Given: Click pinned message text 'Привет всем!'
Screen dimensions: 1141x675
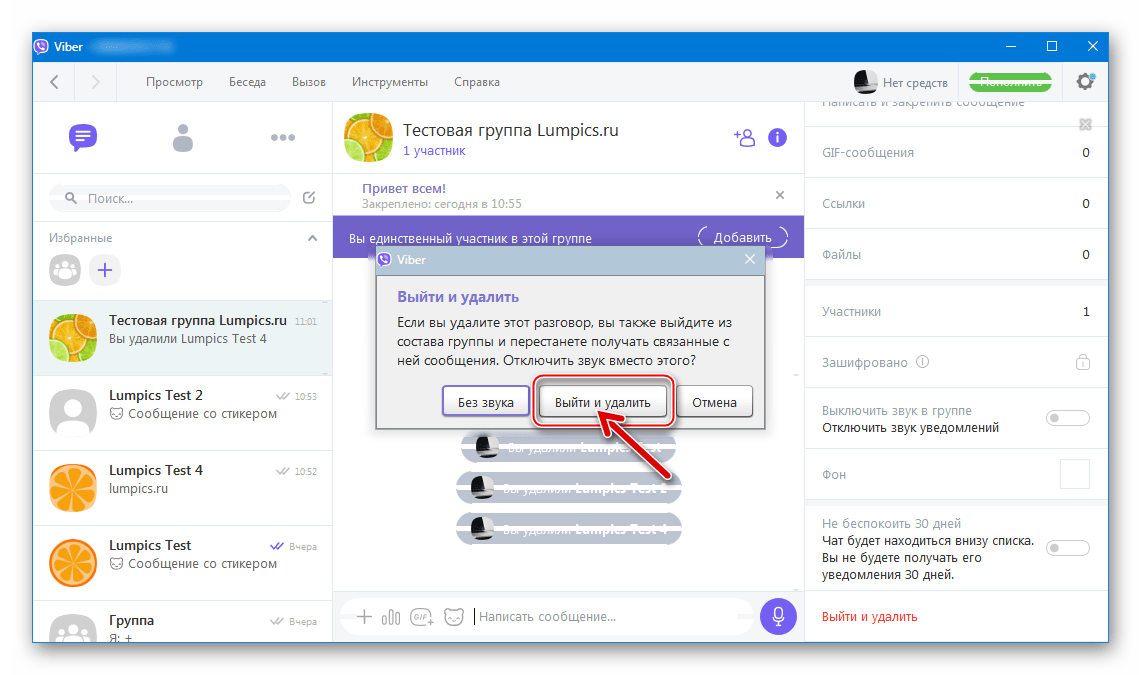Looking at the screenshot, I should (x=404, y=188).
